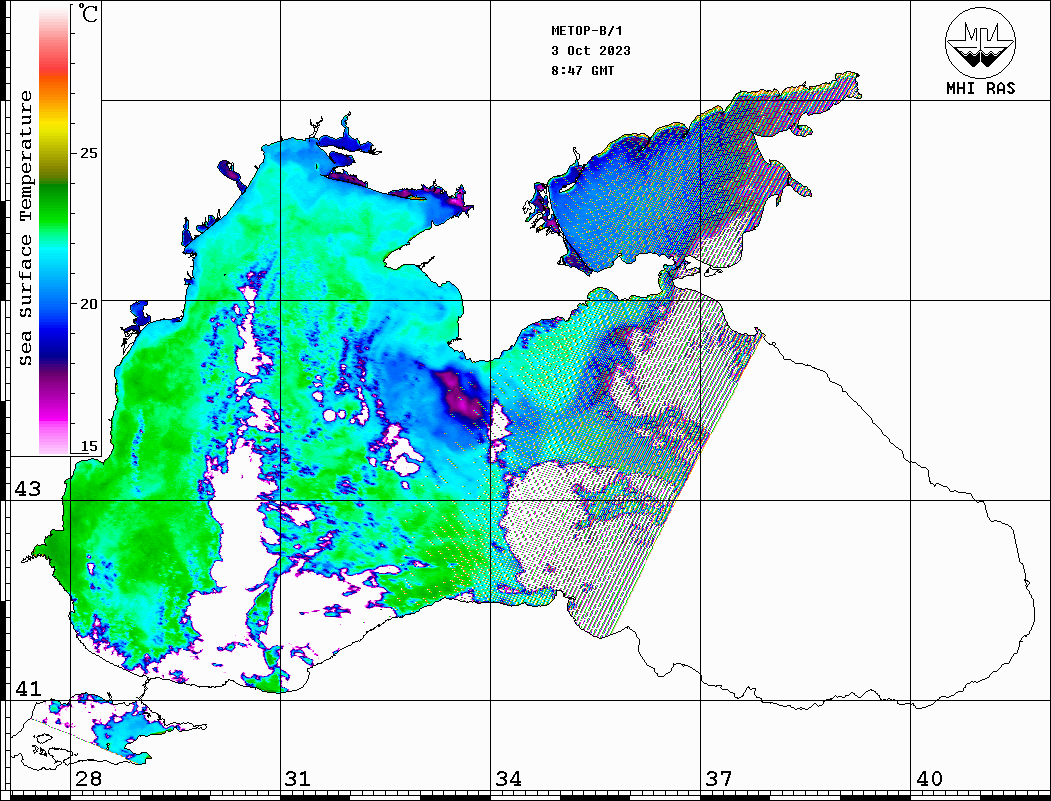Click the Sea Surface Temperature vertical title
This screenshot has width=1051, height=801.
[x=25, y=228]
